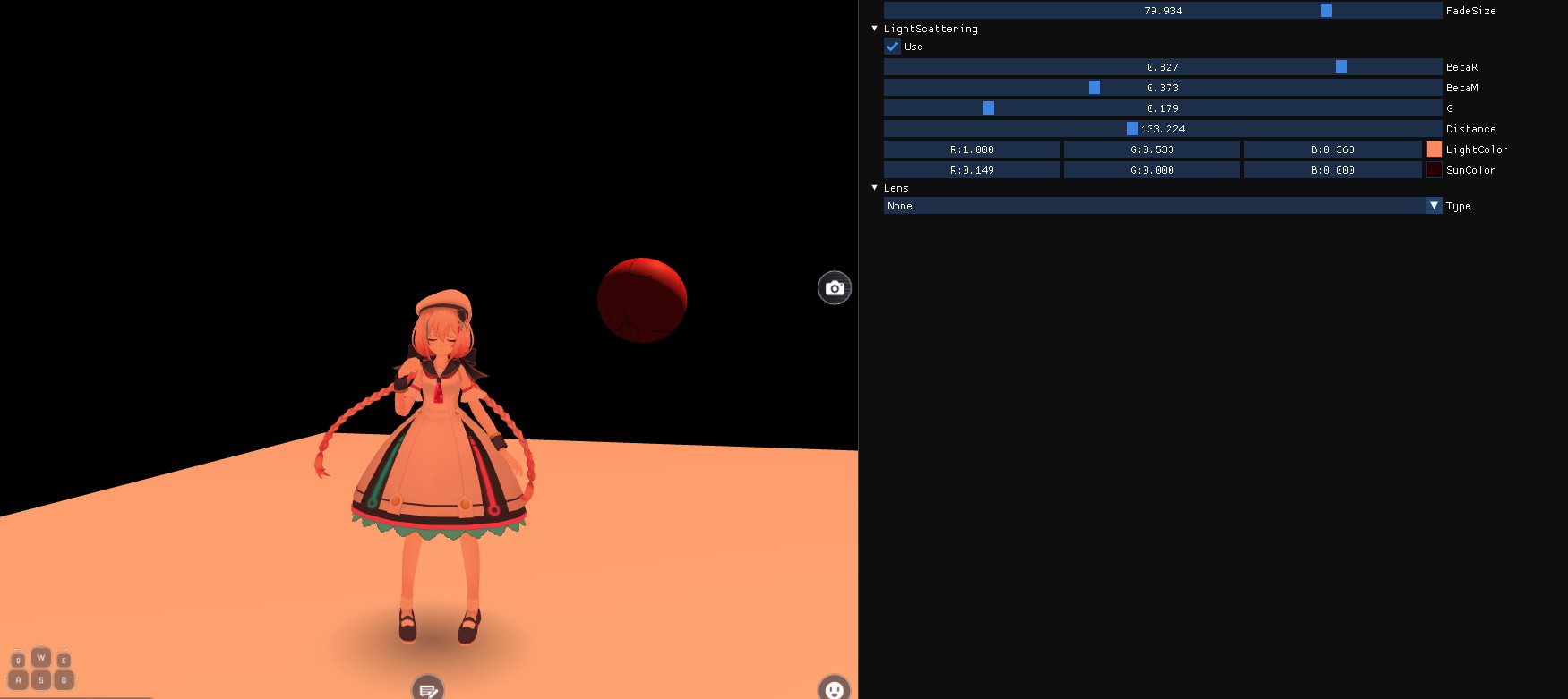Collapse the LightScattering section
The image size is (1568, 699).
pos(875,29)
